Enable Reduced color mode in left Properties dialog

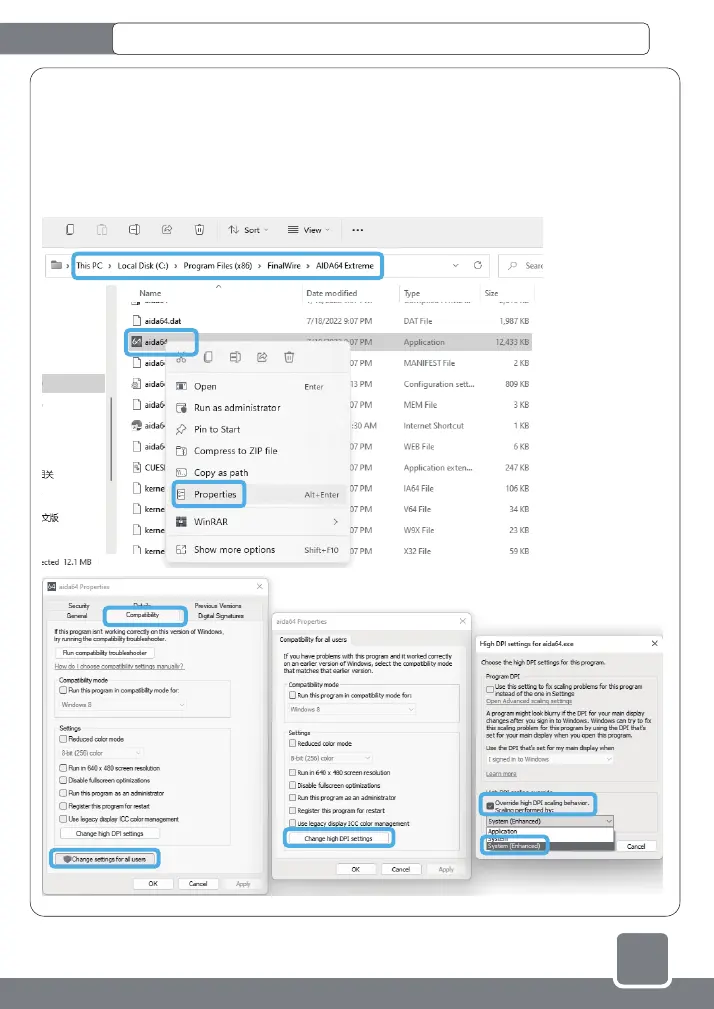[63, 739]
